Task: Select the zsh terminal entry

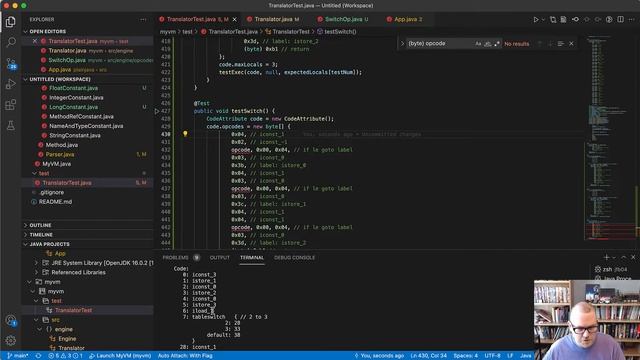Action: pos(611,269)
